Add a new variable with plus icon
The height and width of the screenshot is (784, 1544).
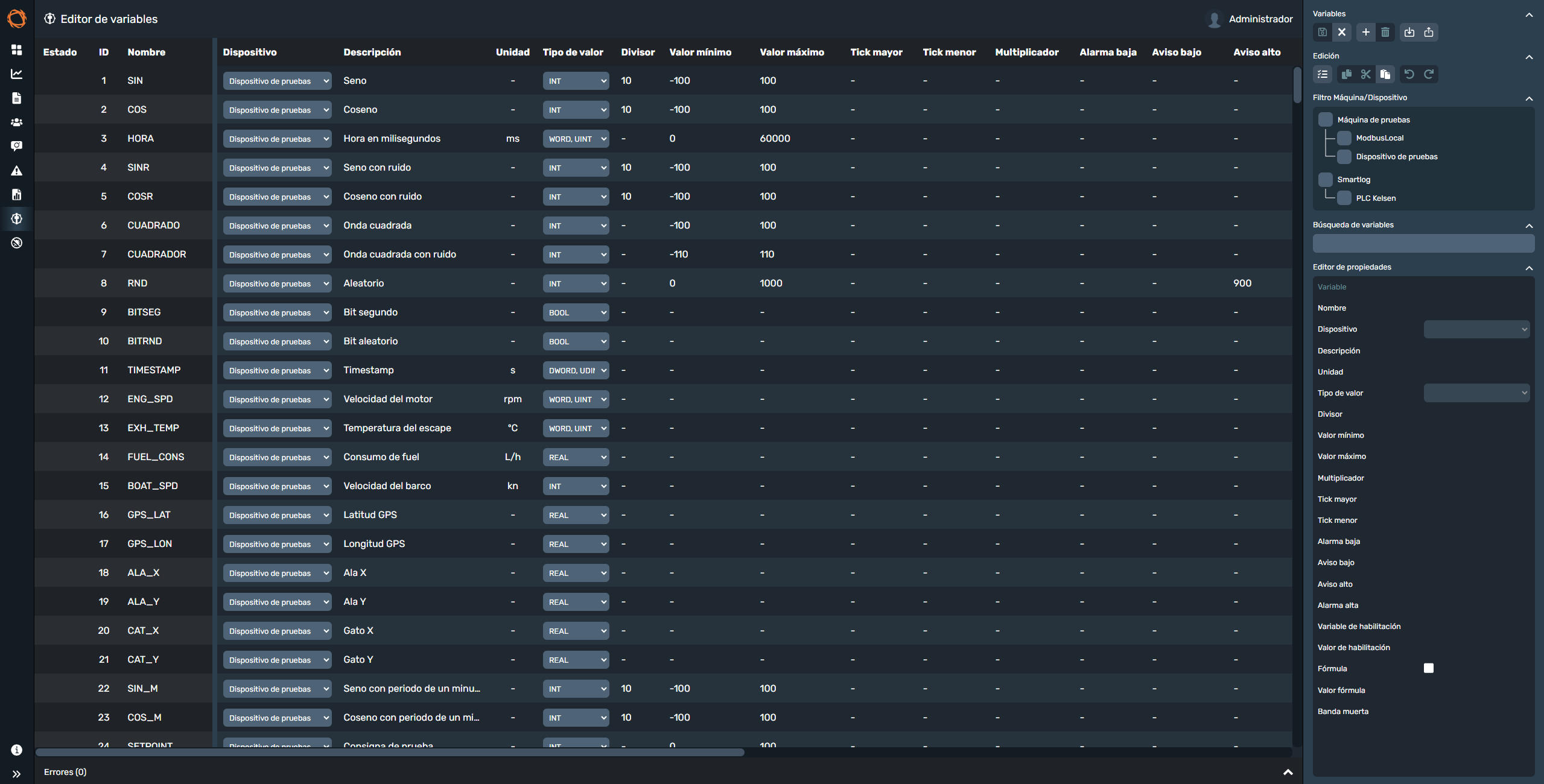click(x=1365, y=32)
